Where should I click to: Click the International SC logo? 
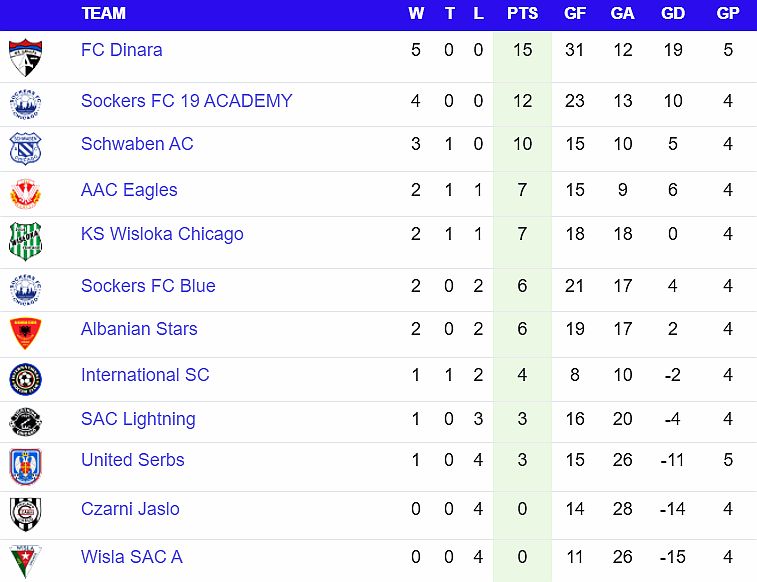pos(24,379)
